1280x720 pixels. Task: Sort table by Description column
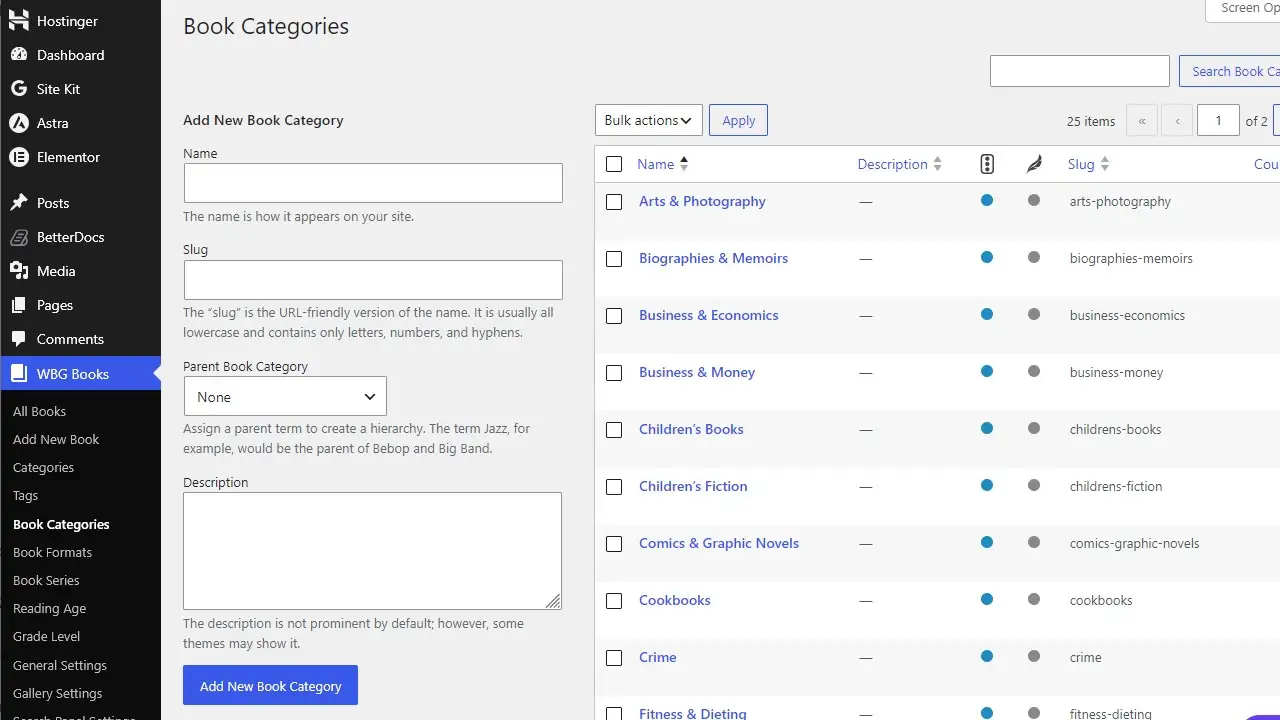pos(899,164)
